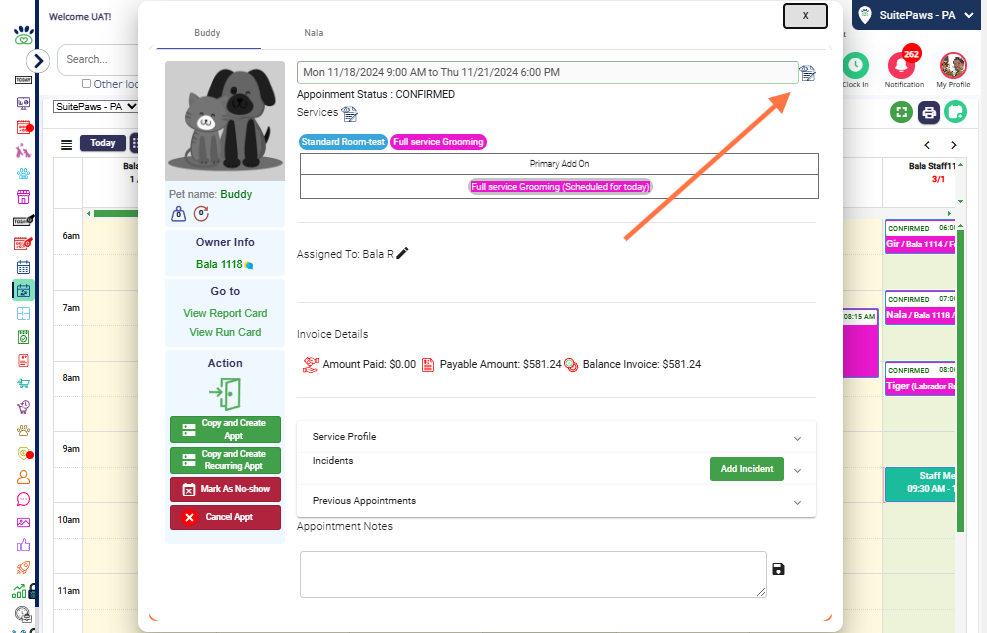
Task: Expand the Service Profile section
Action: coord(556,437)
